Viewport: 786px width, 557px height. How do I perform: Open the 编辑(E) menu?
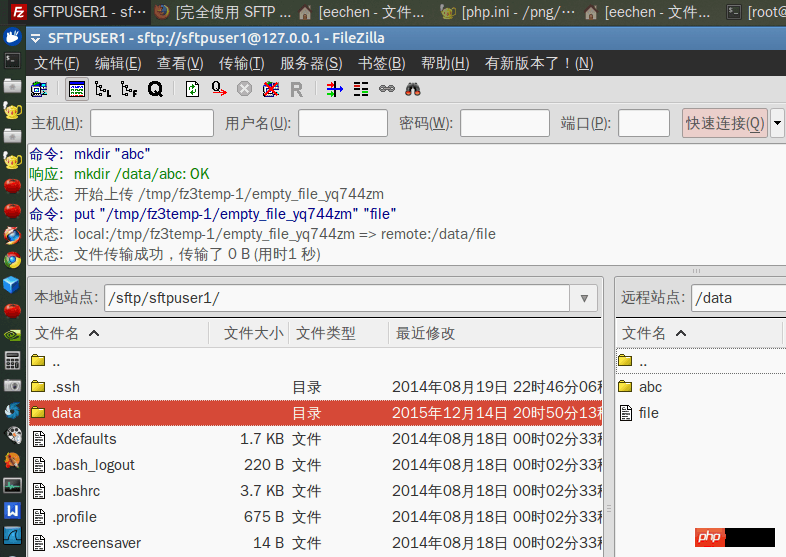coord(118,63)
